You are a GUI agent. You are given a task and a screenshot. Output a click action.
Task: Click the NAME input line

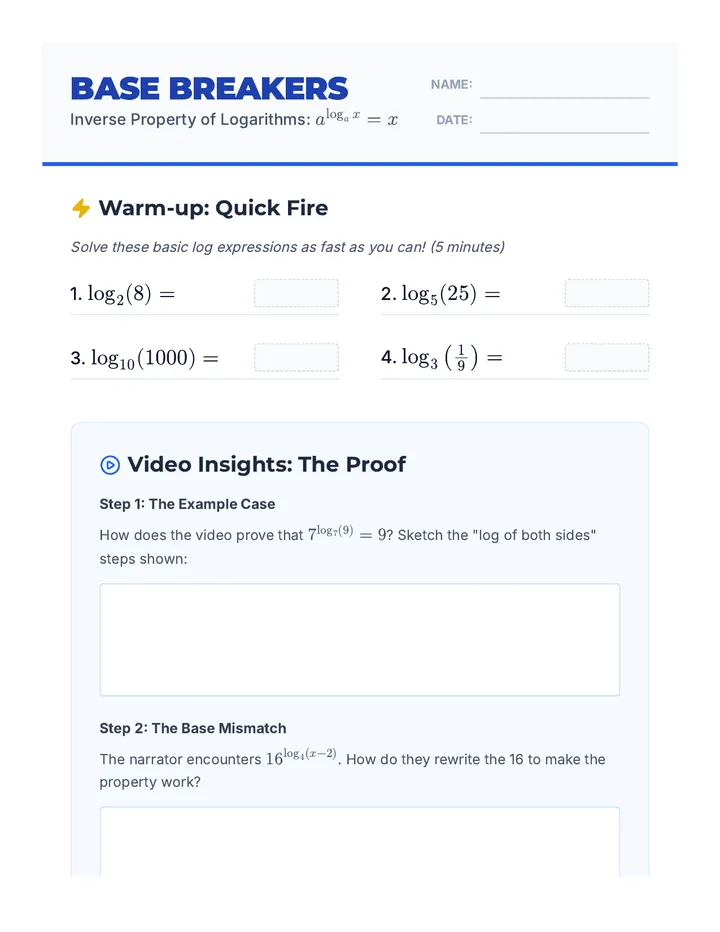(x=564, y=87)
